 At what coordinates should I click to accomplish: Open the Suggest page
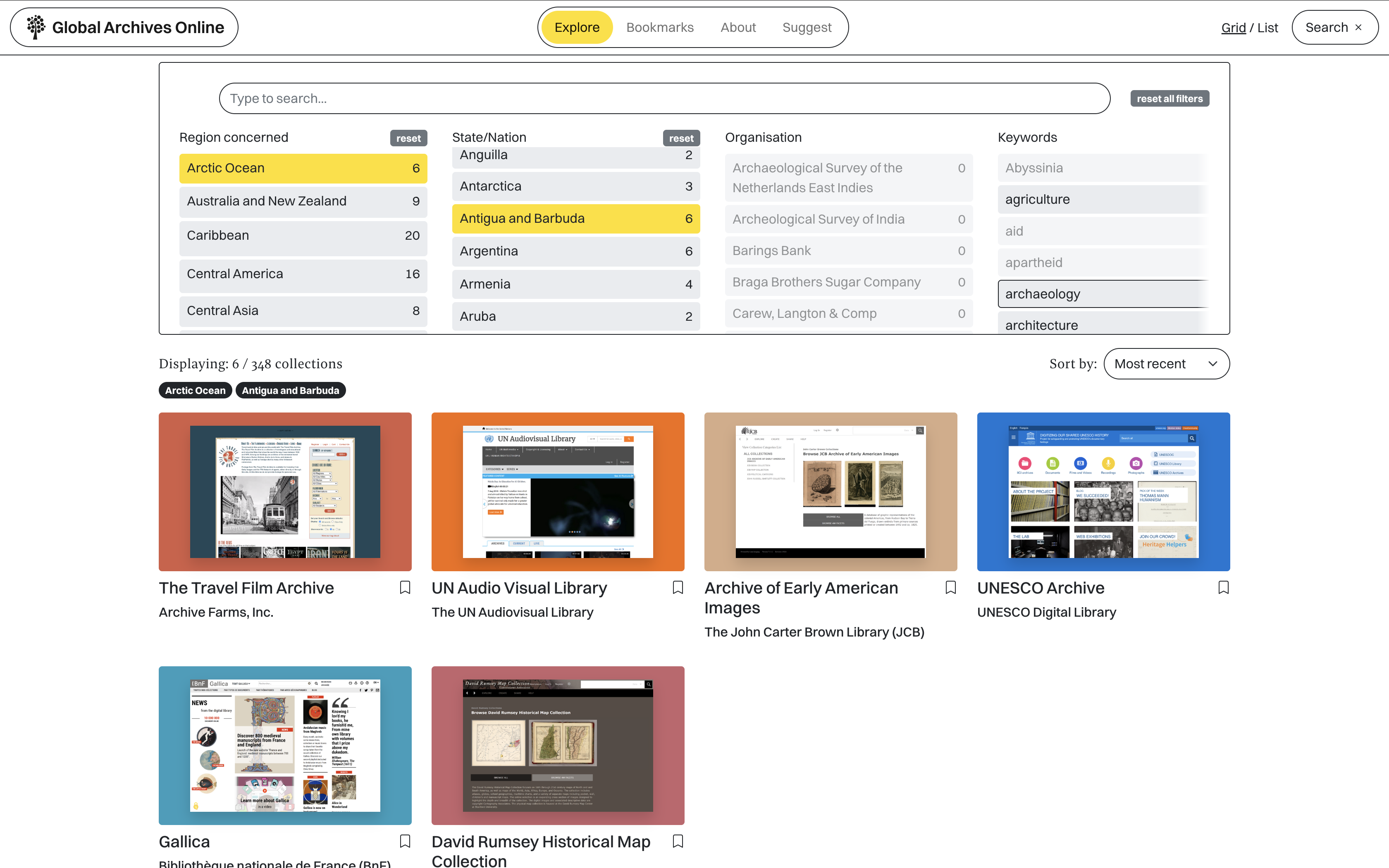[x=807, y=28]
